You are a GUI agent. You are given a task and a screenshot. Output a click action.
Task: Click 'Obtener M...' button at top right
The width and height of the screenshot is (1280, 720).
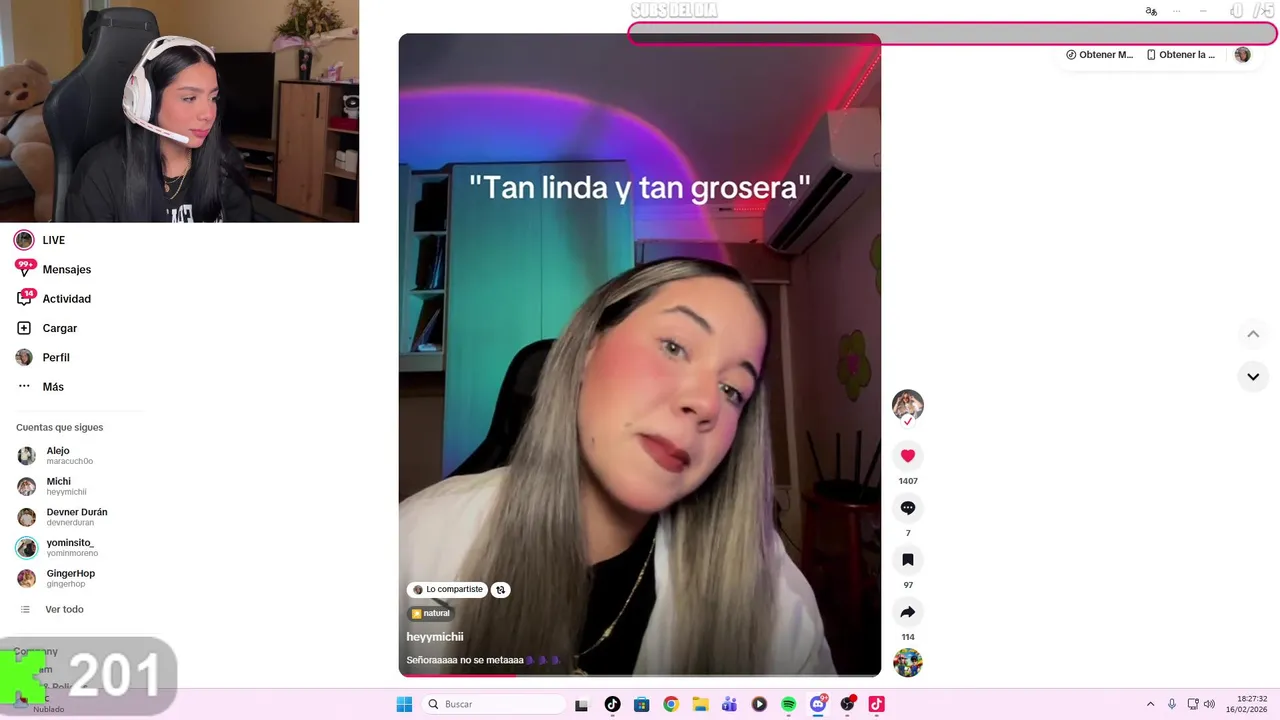[1100, 55]
